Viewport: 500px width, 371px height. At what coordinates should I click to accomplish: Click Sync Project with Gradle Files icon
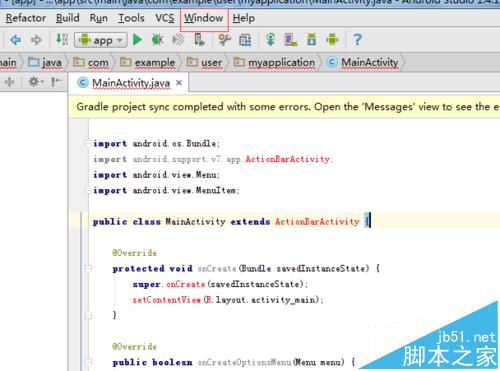(270, 40)
